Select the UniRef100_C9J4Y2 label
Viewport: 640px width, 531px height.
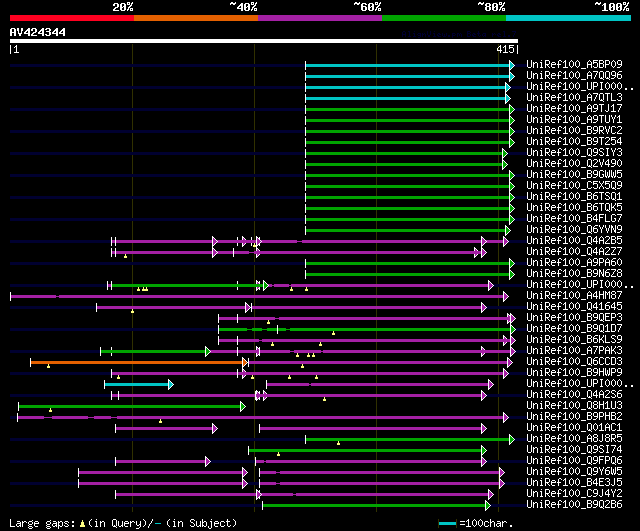tap(574, 494)
